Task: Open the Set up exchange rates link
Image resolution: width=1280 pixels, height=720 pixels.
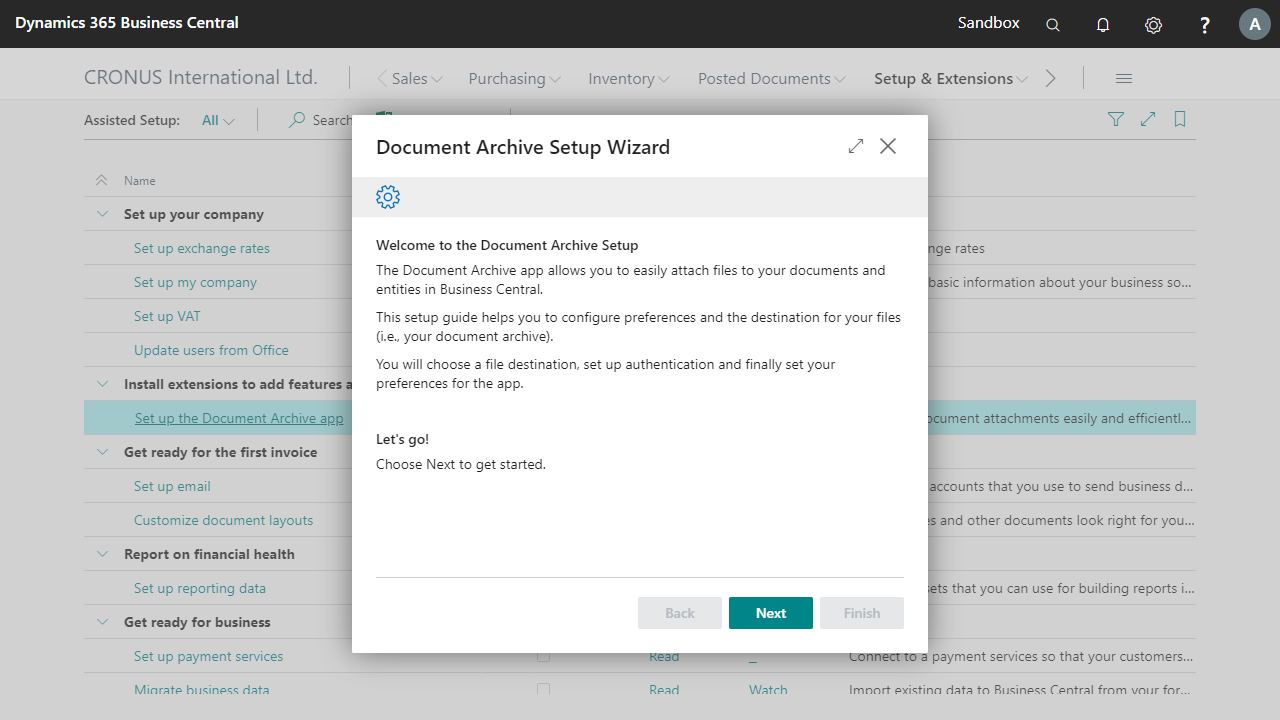Action: (202, 248)
